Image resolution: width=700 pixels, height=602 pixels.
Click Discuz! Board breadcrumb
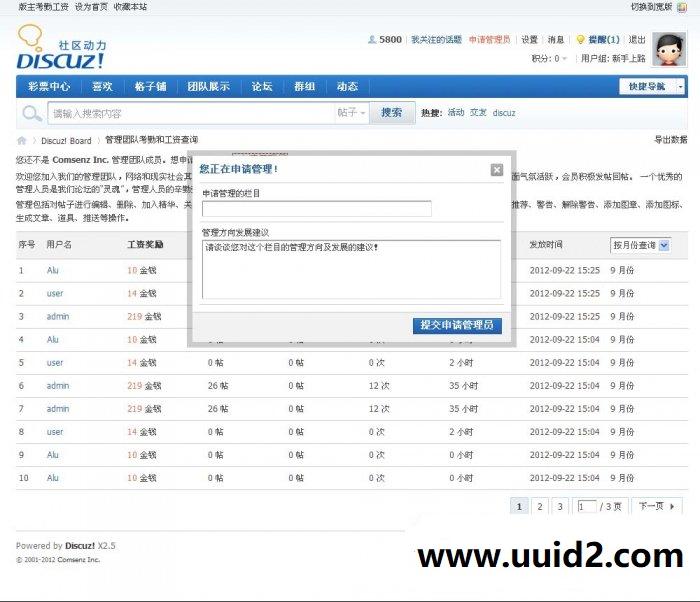point(66,141)
